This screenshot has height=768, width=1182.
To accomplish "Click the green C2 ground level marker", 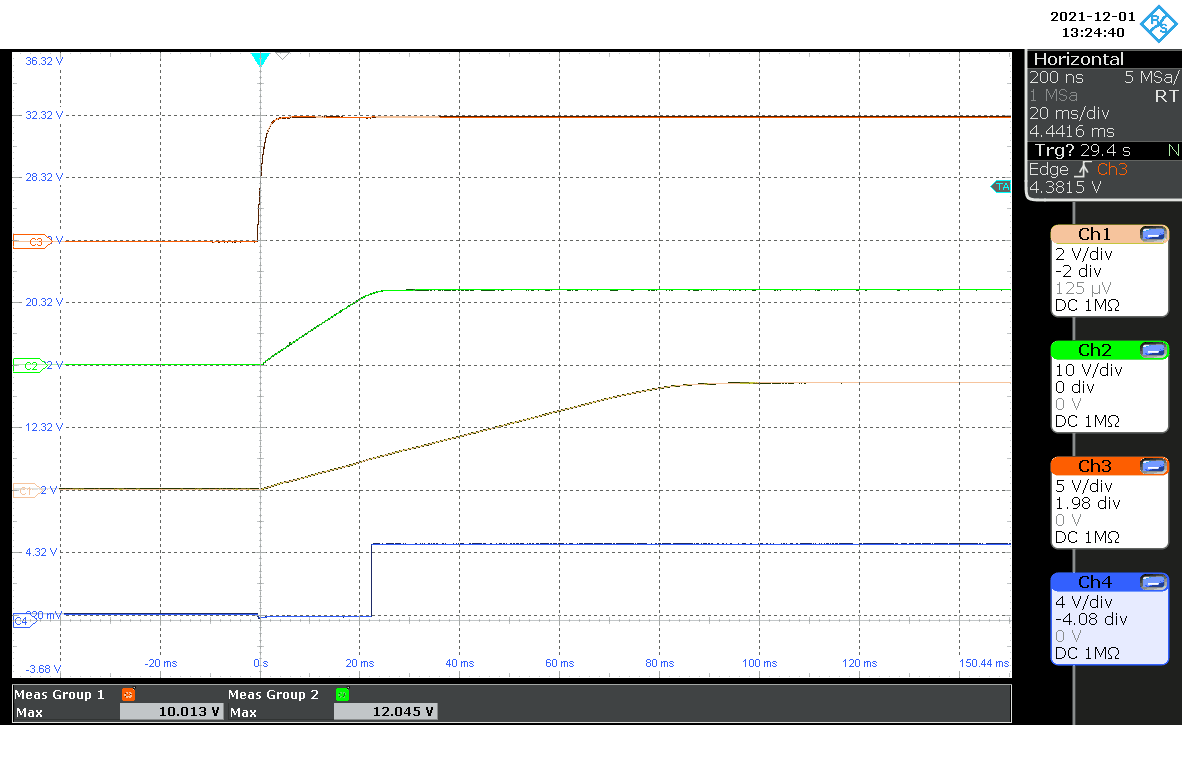I will click(28, 366).
